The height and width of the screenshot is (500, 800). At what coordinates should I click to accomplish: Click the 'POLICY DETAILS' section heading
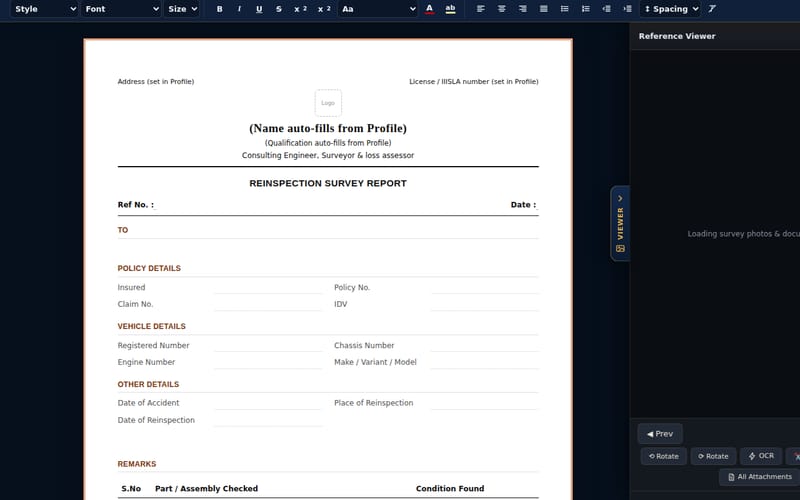149,268
